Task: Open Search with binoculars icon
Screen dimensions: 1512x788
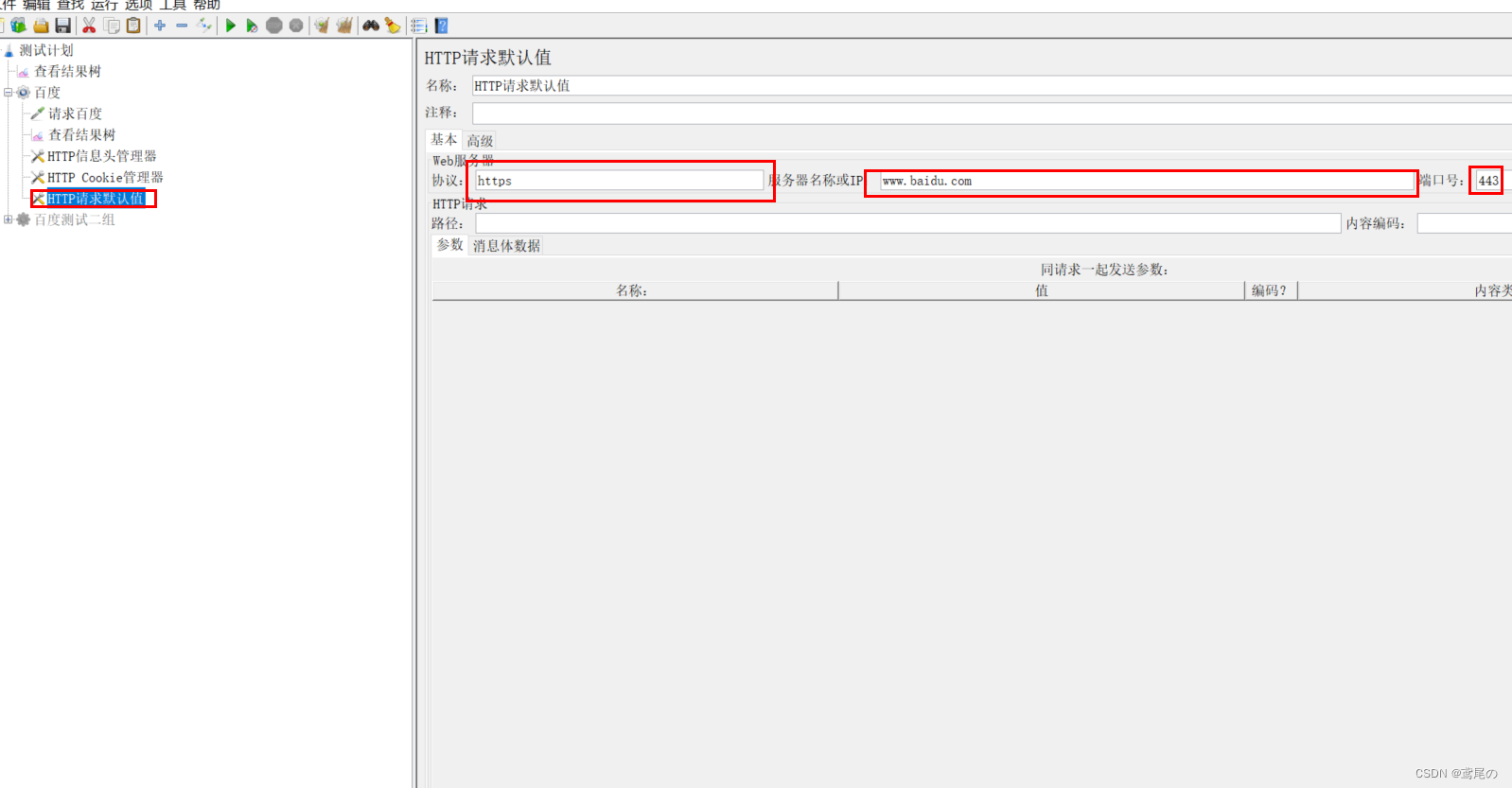Action: [x=371, y=26]
